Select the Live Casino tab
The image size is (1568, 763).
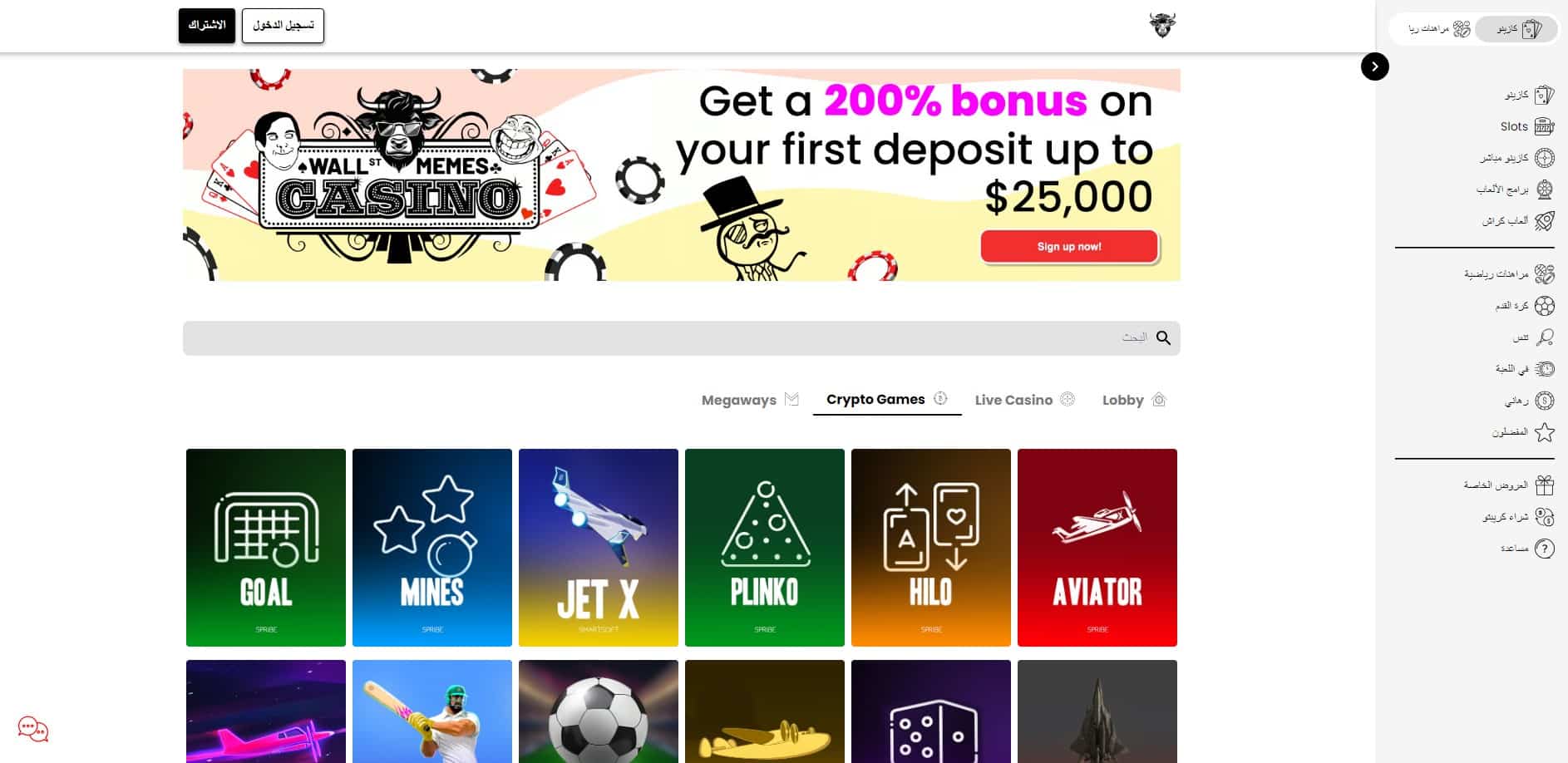coord(1024,400)
